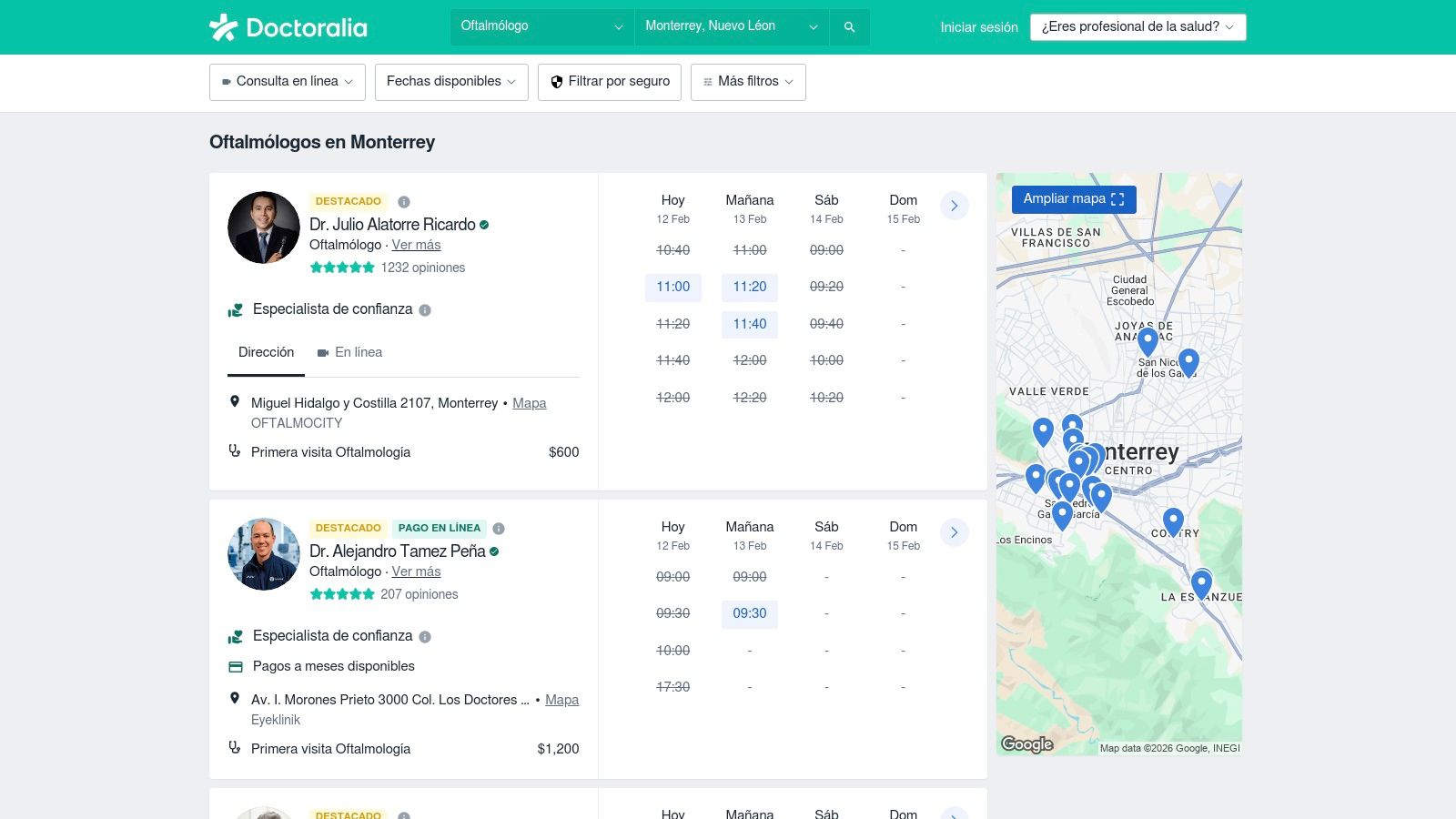Click info icon next to PAGO EN LÍNEA badge

click(x=499, y=529)
